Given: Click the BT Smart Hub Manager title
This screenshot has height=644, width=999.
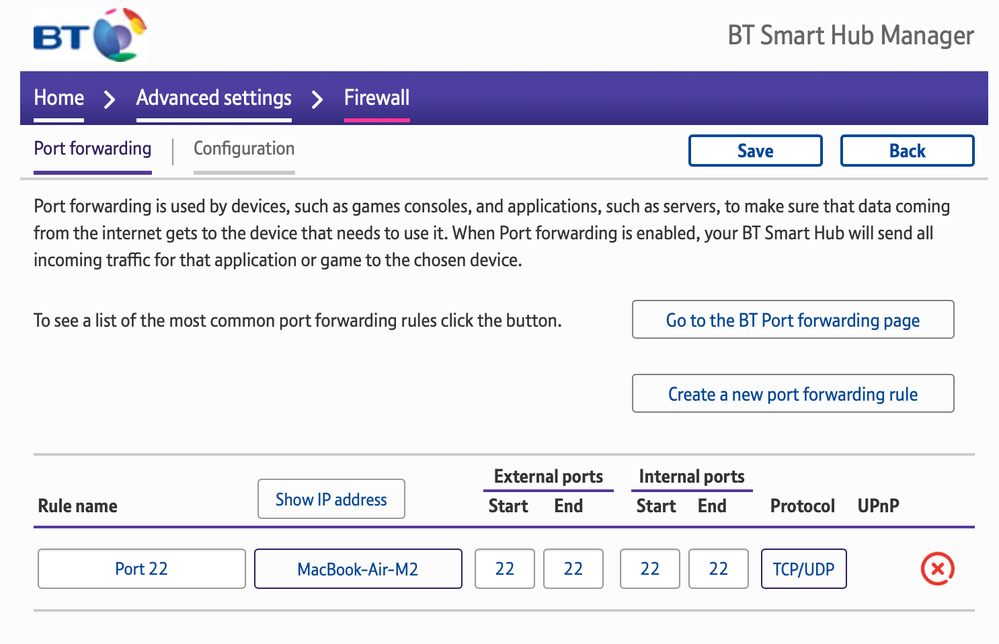Looking at the screenshot, I should pyautogui.click(x=850, y=36).
